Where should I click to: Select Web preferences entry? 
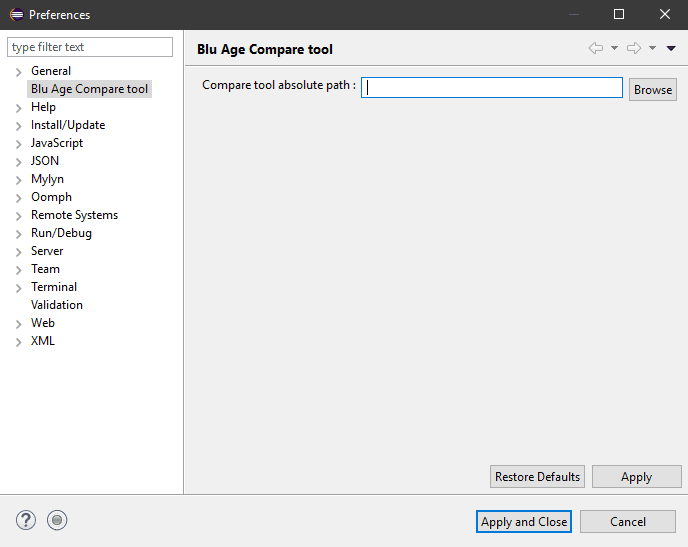pyautogui.click(x=43, y=323)
